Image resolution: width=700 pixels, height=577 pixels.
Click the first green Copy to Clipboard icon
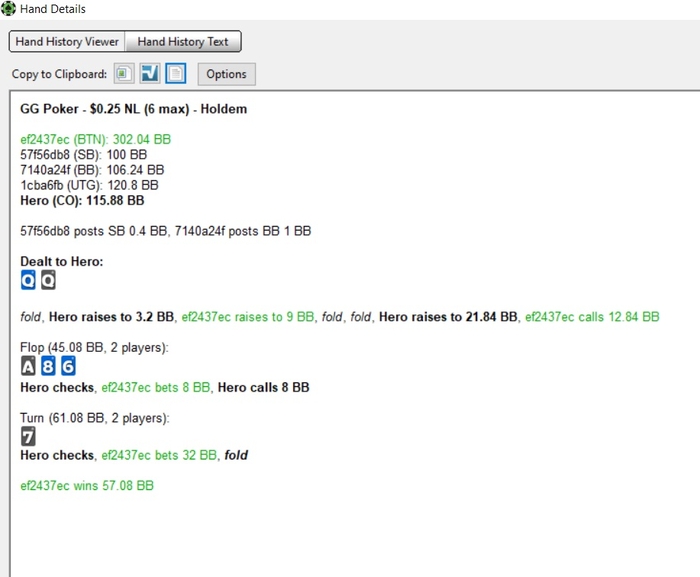tap(123, 74)
